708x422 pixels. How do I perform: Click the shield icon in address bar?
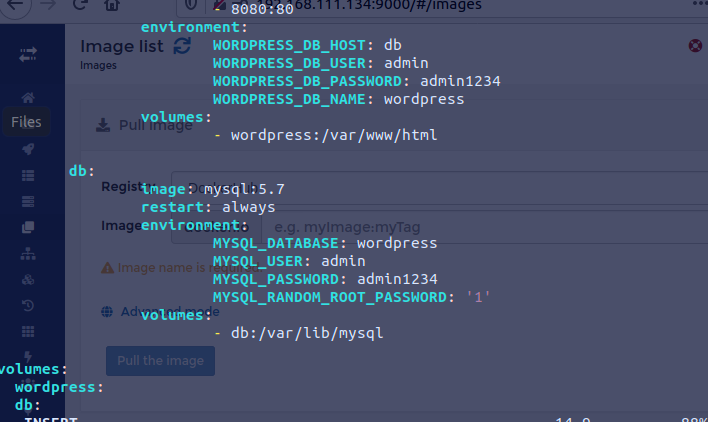tap(191, 5)
